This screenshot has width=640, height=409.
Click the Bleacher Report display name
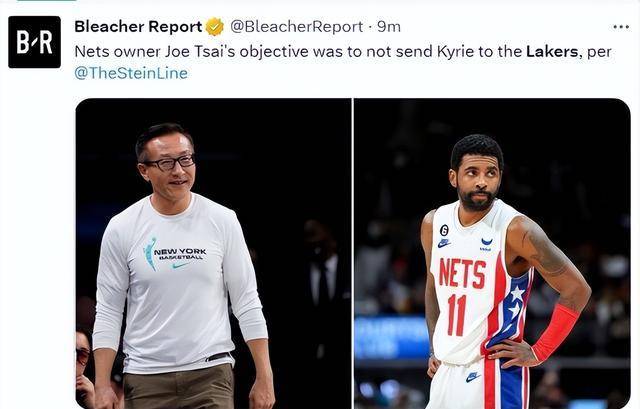pyautogui.click(x=138, y=27)
